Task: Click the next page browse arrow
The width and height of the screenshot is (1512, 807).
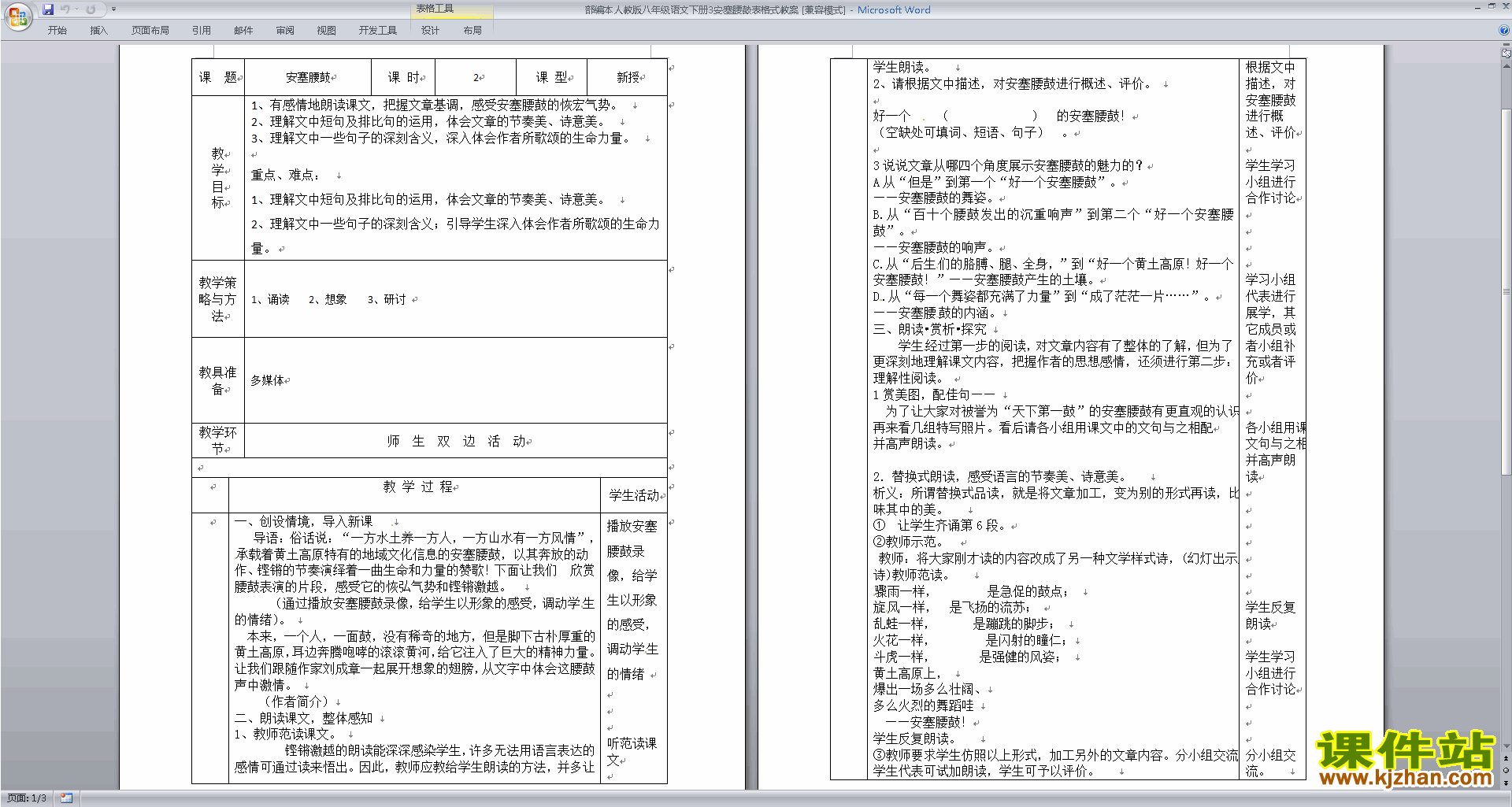Action: [1506, 783]
